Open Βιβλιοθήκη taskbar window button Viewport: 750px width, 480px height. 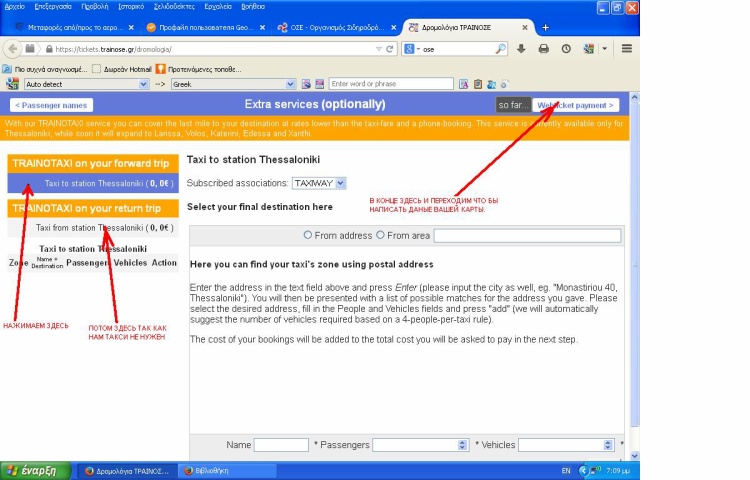(x=227, y=471)
